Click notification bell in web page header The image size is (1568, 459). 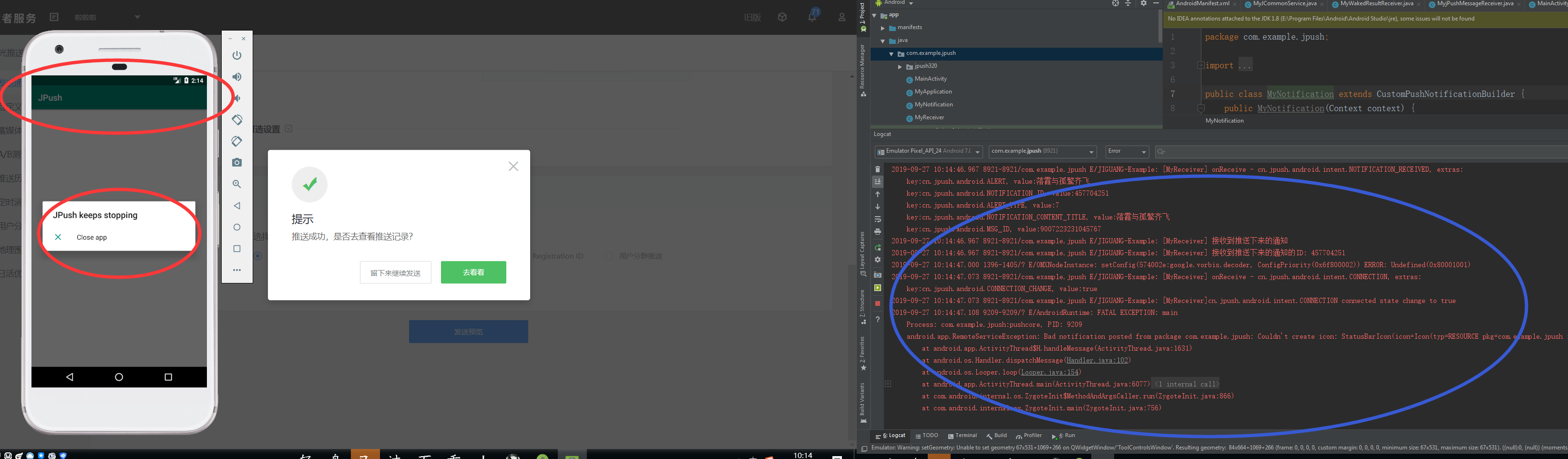[813, 16]
